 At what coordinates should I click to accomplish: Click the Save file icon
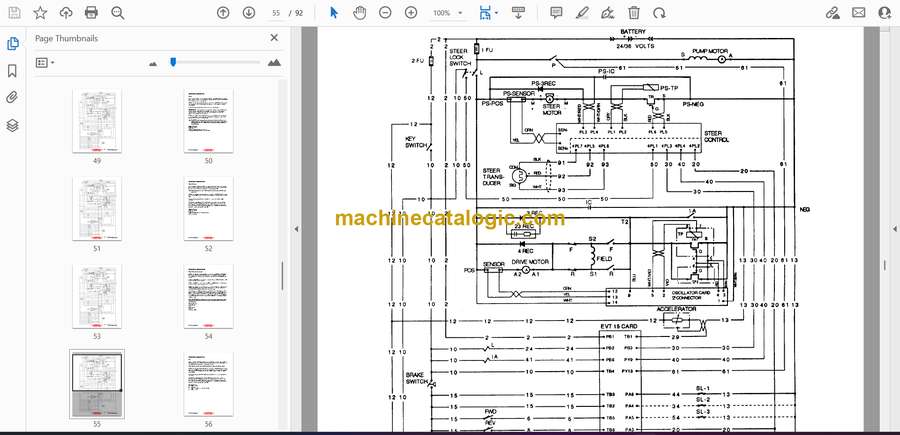coord(13,13)
